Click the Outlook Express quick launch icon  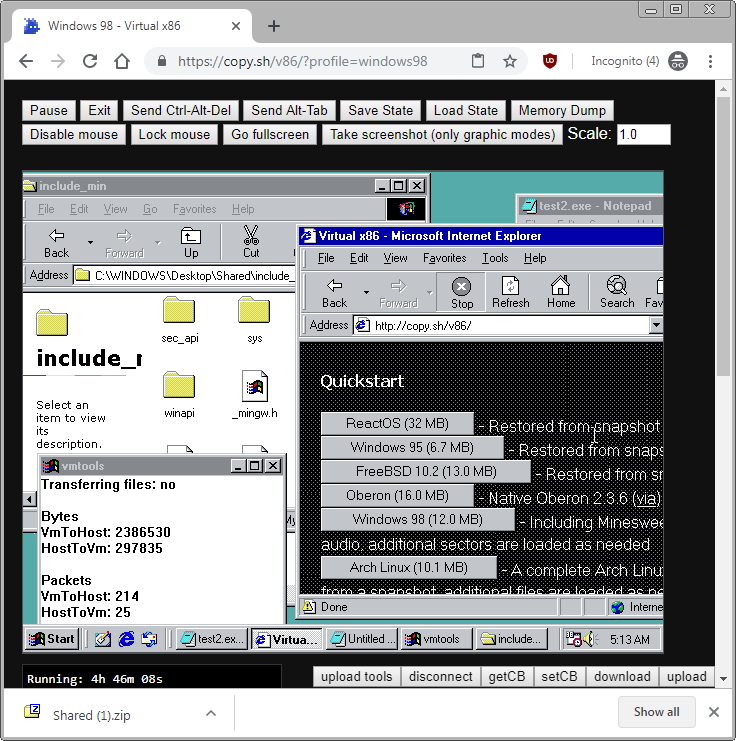[149, 639]
